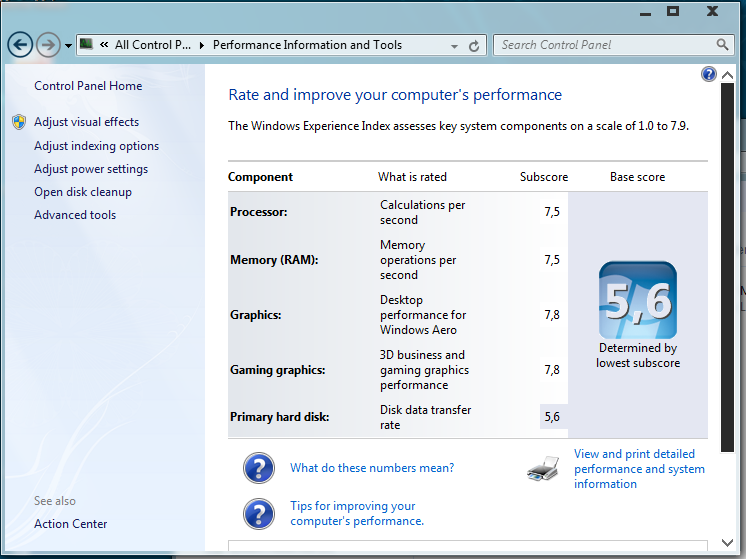The width and height of the screenshot is (746, 559).
Task: Click help icon beside Tips for improving
Action: (259, 514)
